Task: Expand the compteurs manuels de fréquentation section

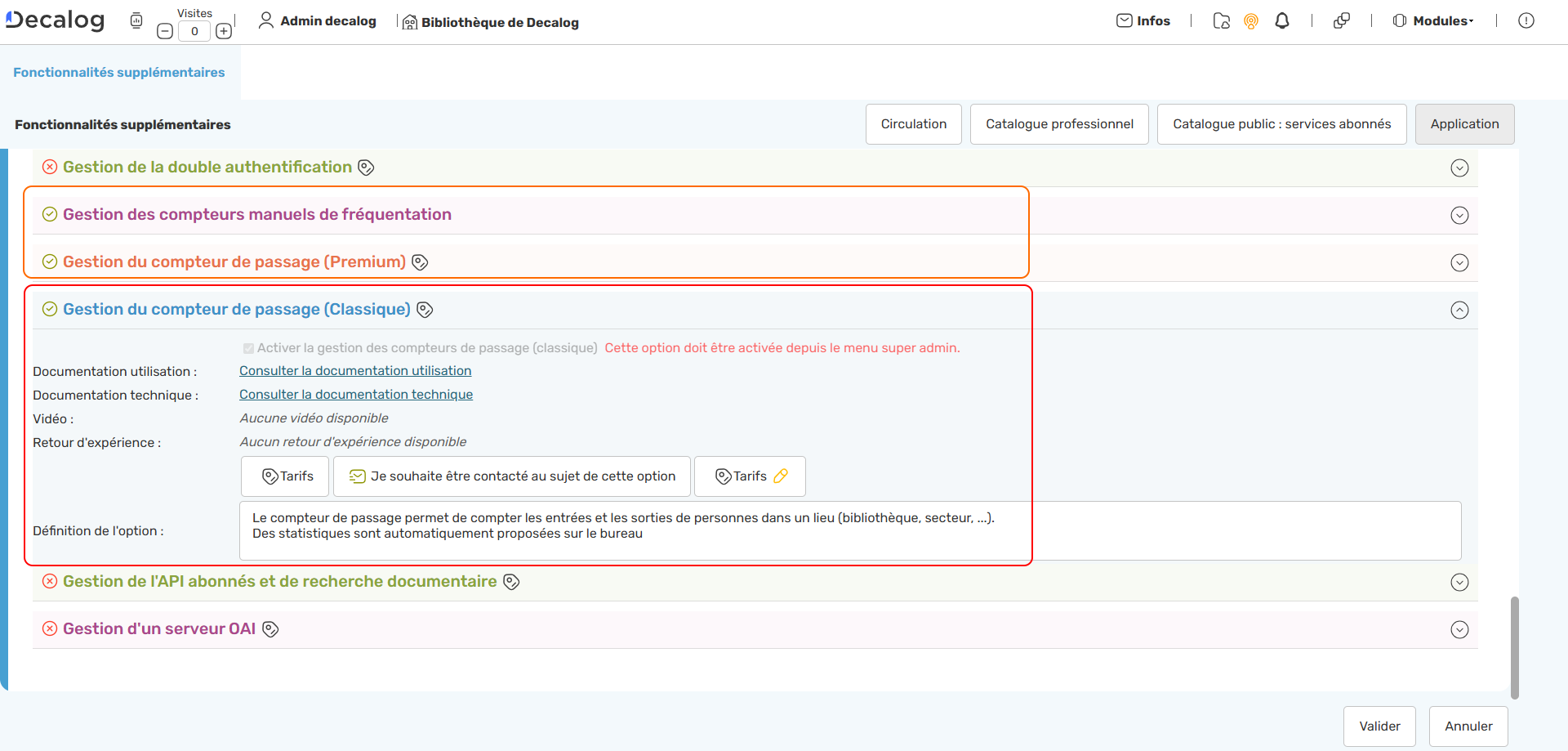Action: point(1459,216)
